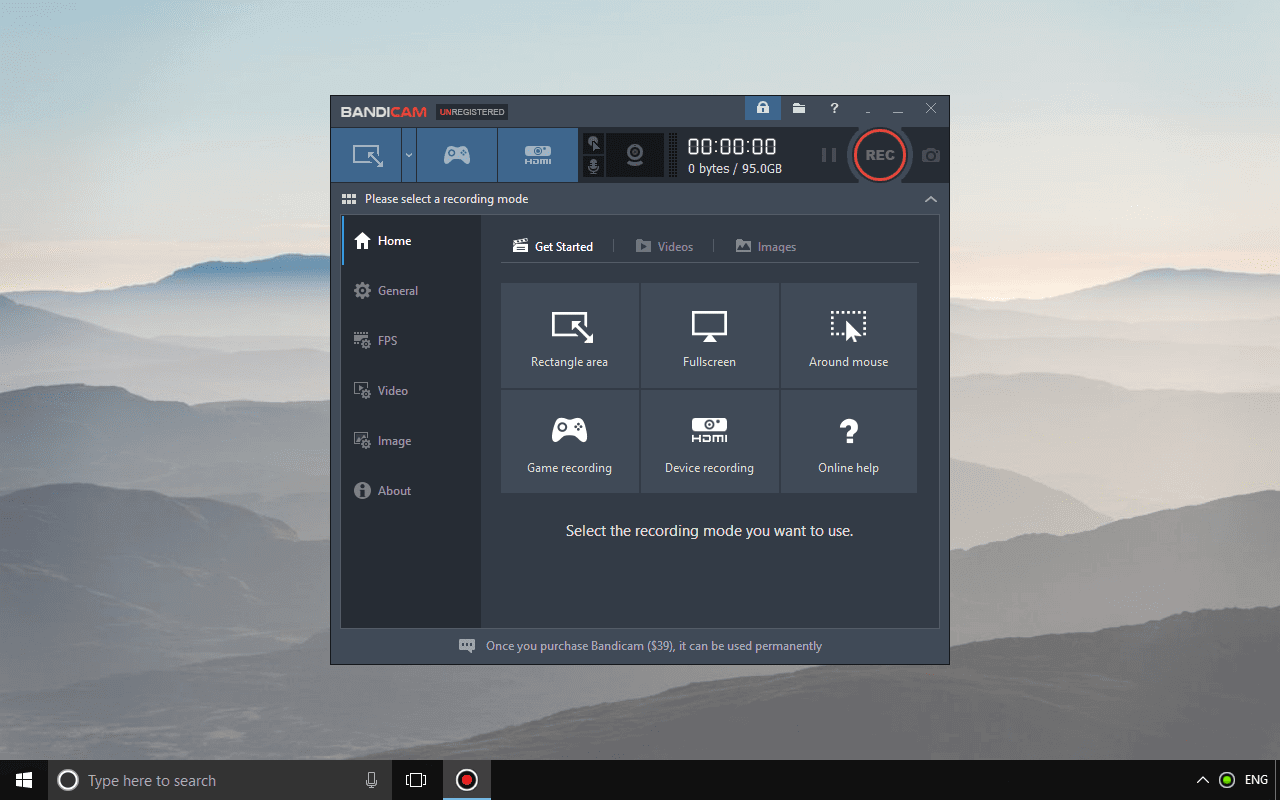Click the pause recording button
1280x800 pixels.
(x=829, y=155)
